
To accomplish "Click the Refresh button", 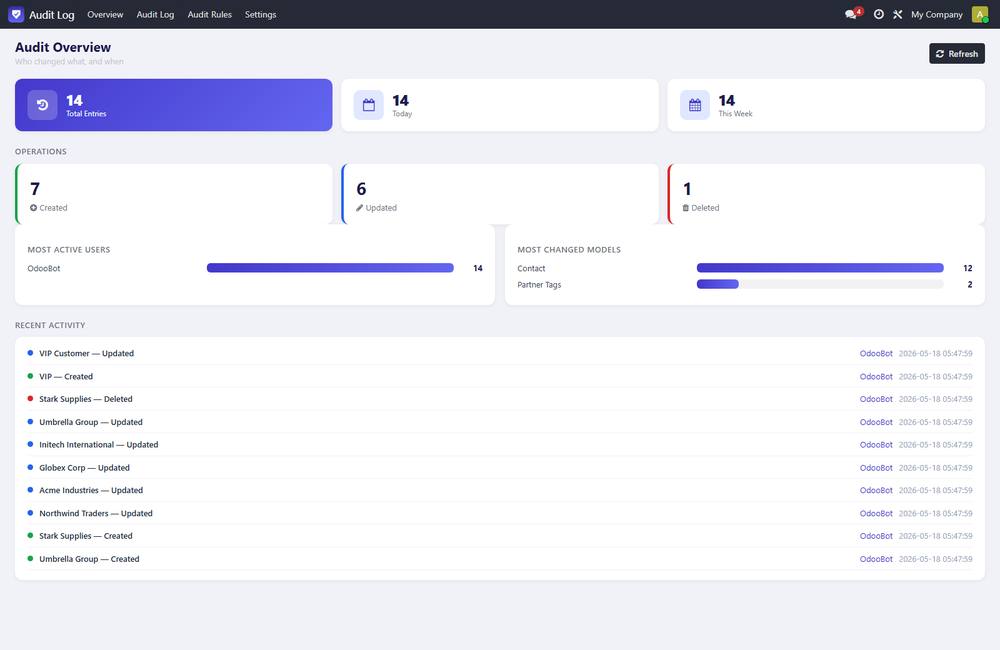I will 957,54.
